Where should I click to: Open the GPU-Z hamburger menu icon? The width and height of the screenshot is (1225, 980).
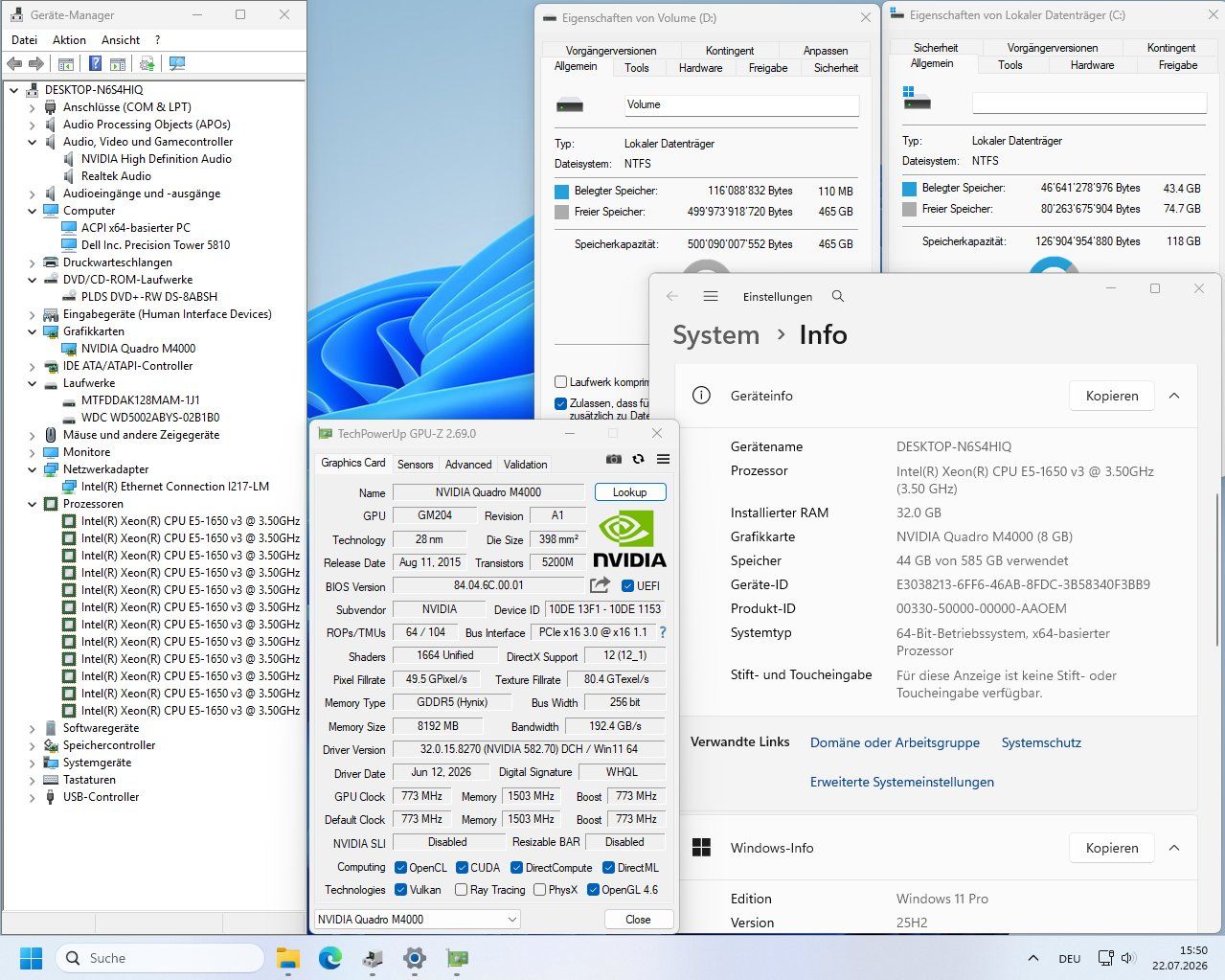point(663,460)
